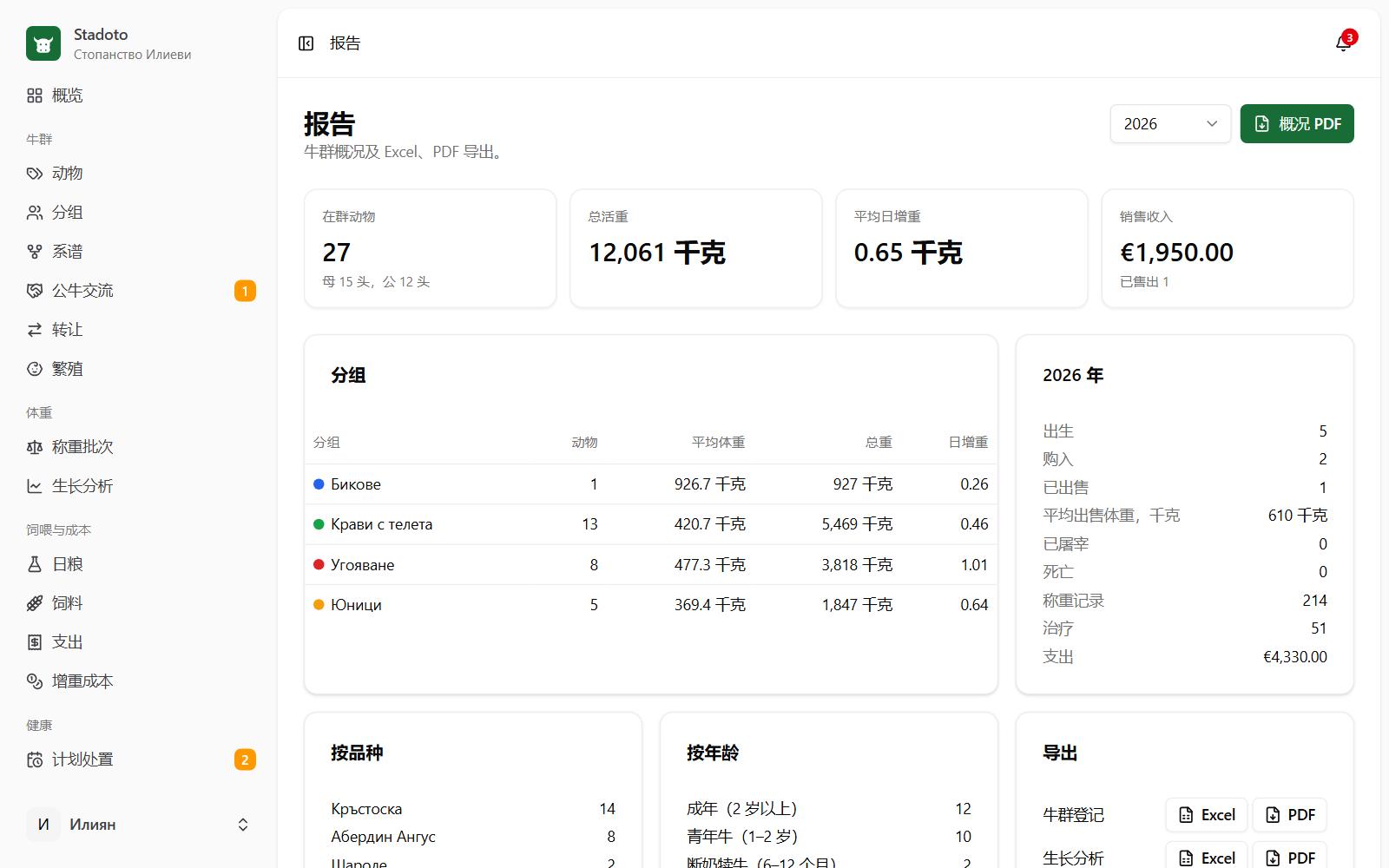Click the 在群动物 summary card
The image size is (1389, 868).
point(431,249)
